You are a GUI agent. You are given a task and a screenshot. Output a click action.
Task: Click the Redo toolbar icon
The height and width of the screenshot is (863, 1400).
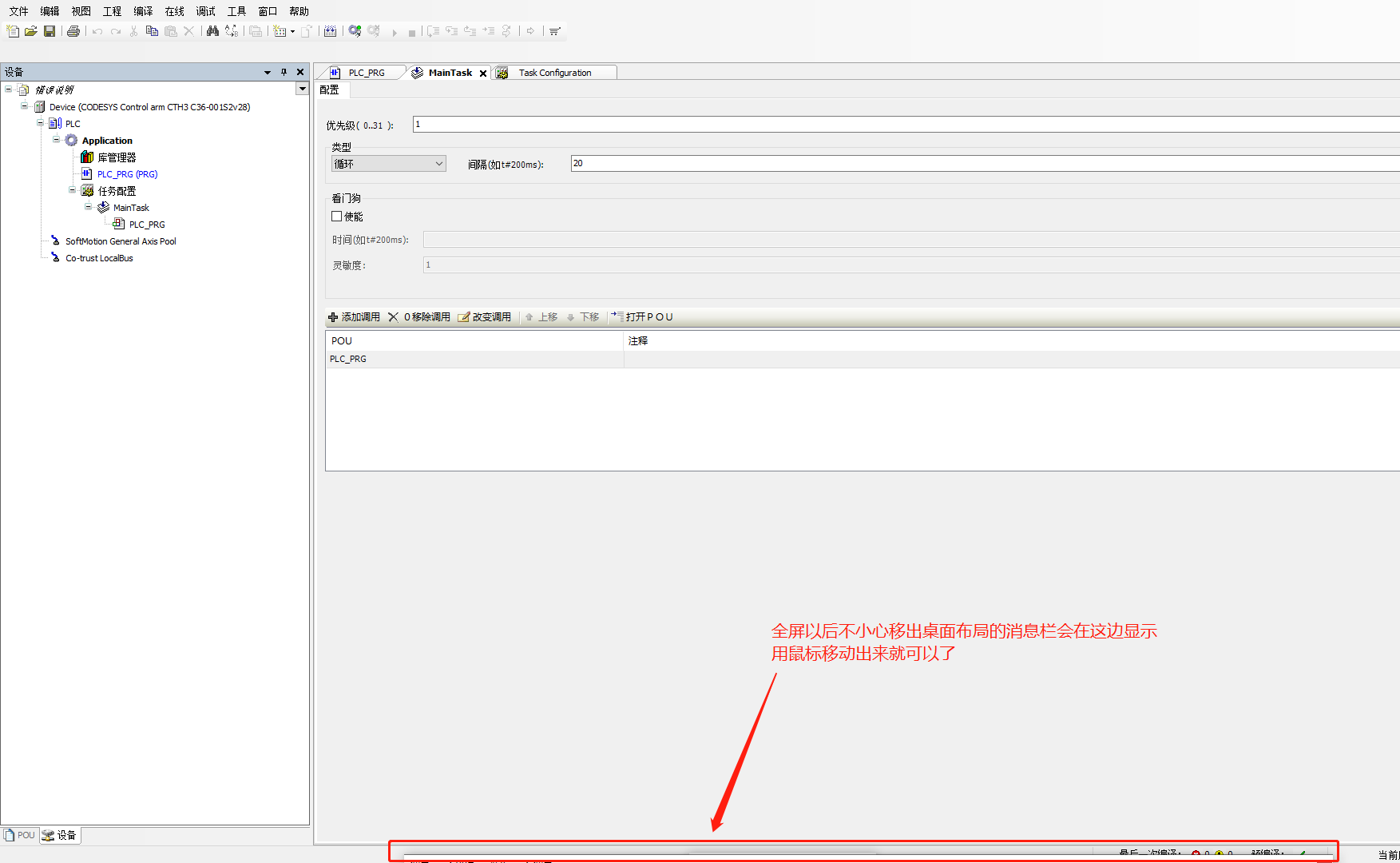tap(116, 31)
